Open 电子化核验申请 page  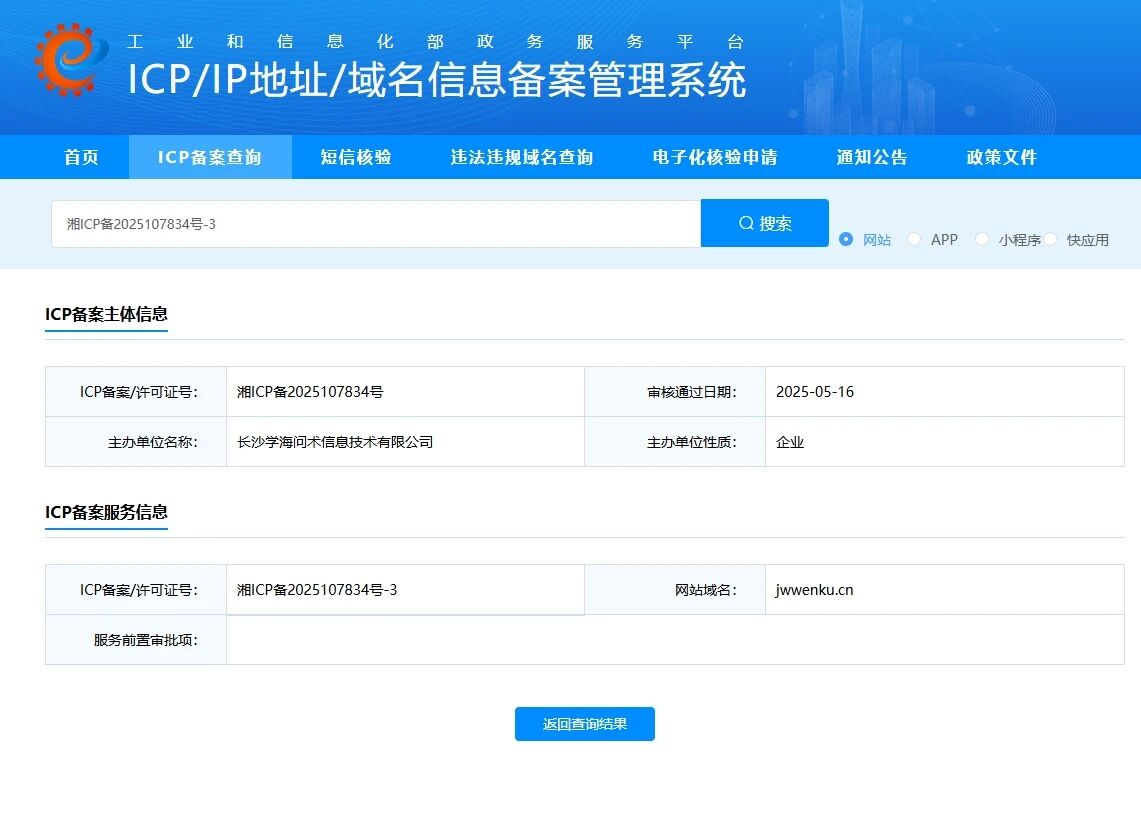[715, 157]
